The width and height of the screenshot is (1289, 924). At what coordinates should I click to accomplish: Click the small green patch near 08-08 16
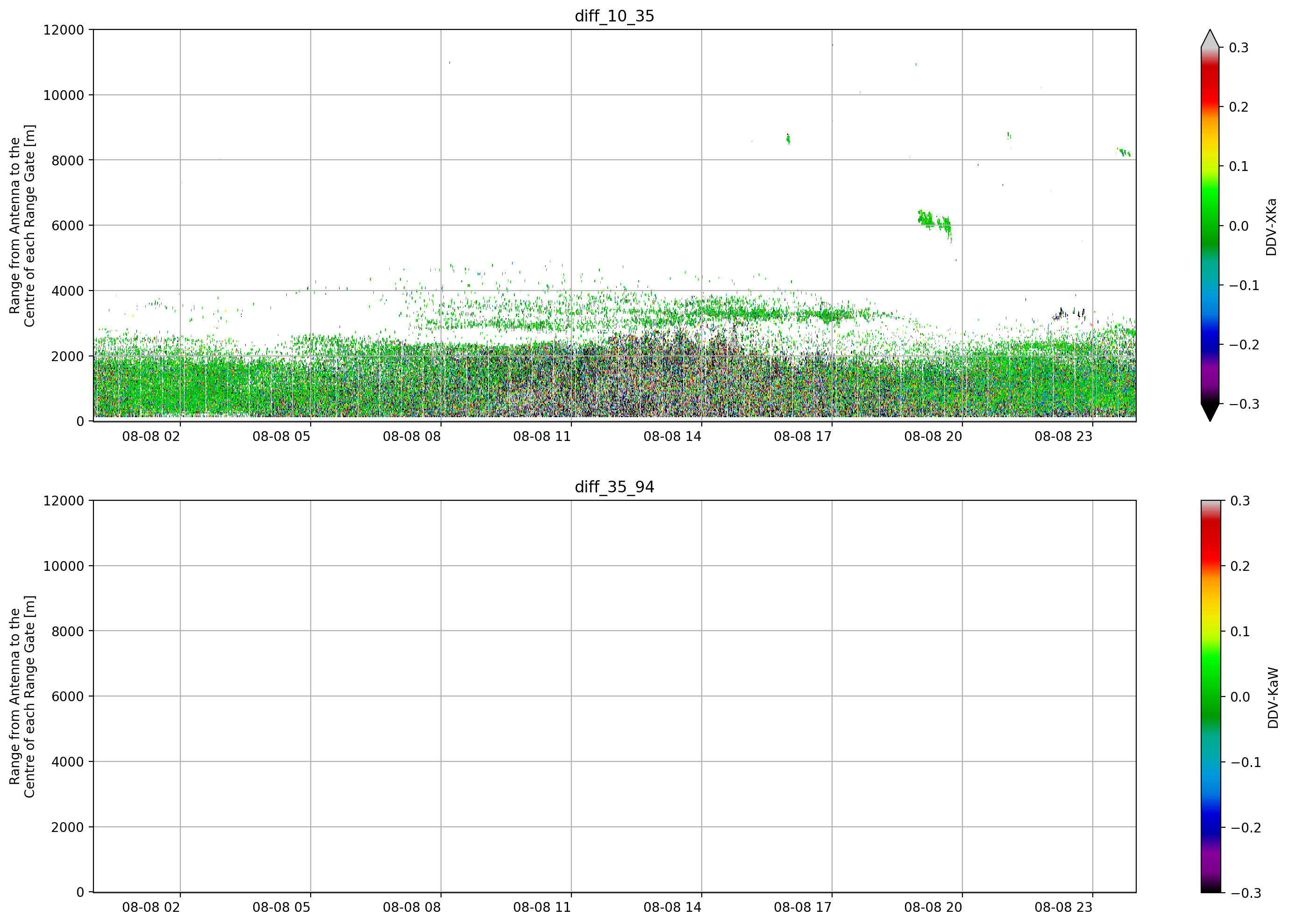click(x=788, y=138)
